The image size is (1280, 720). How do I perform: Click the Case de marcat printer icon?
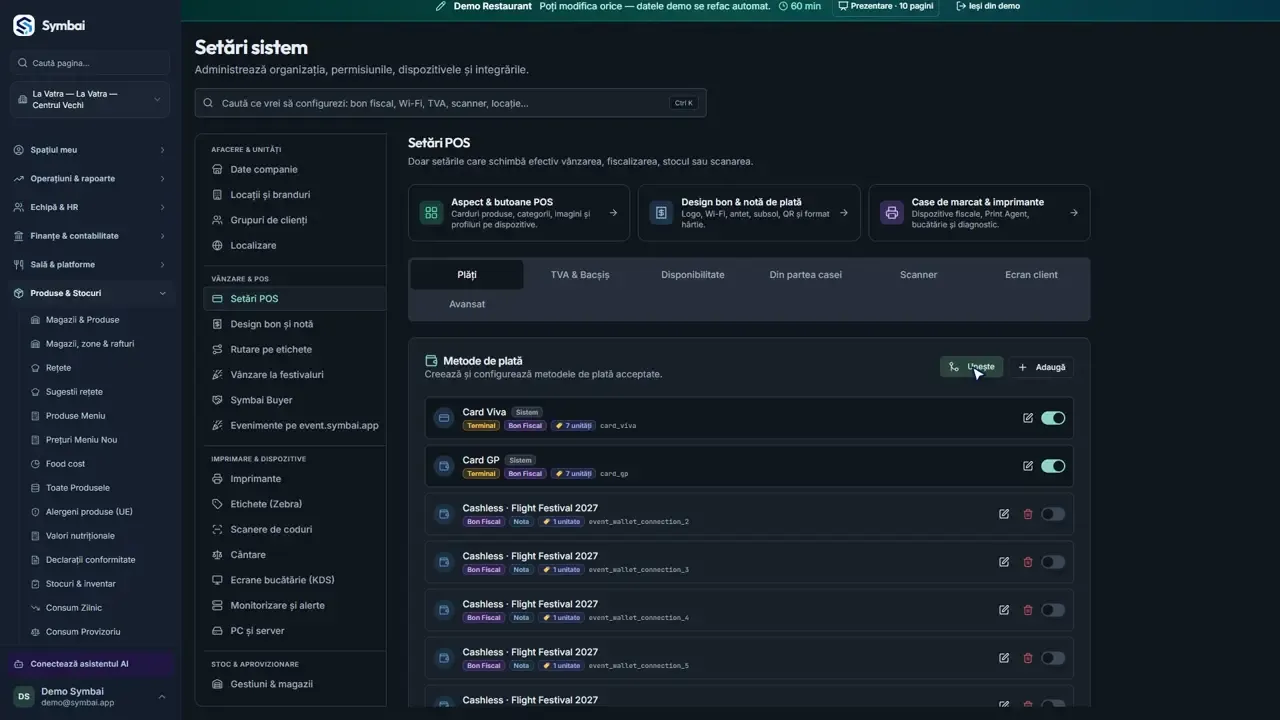click(891, 212)
